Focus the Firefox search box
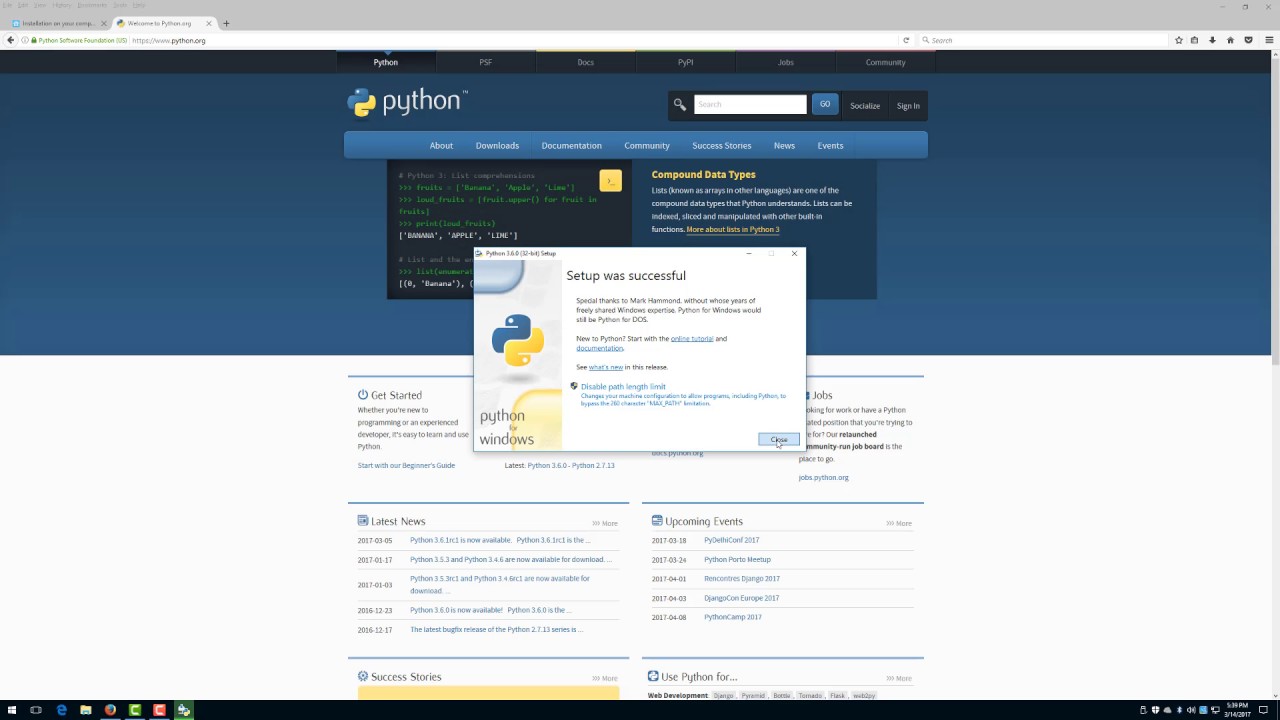The height and width of the screenshot is (720, 1280). (1043, 40)
